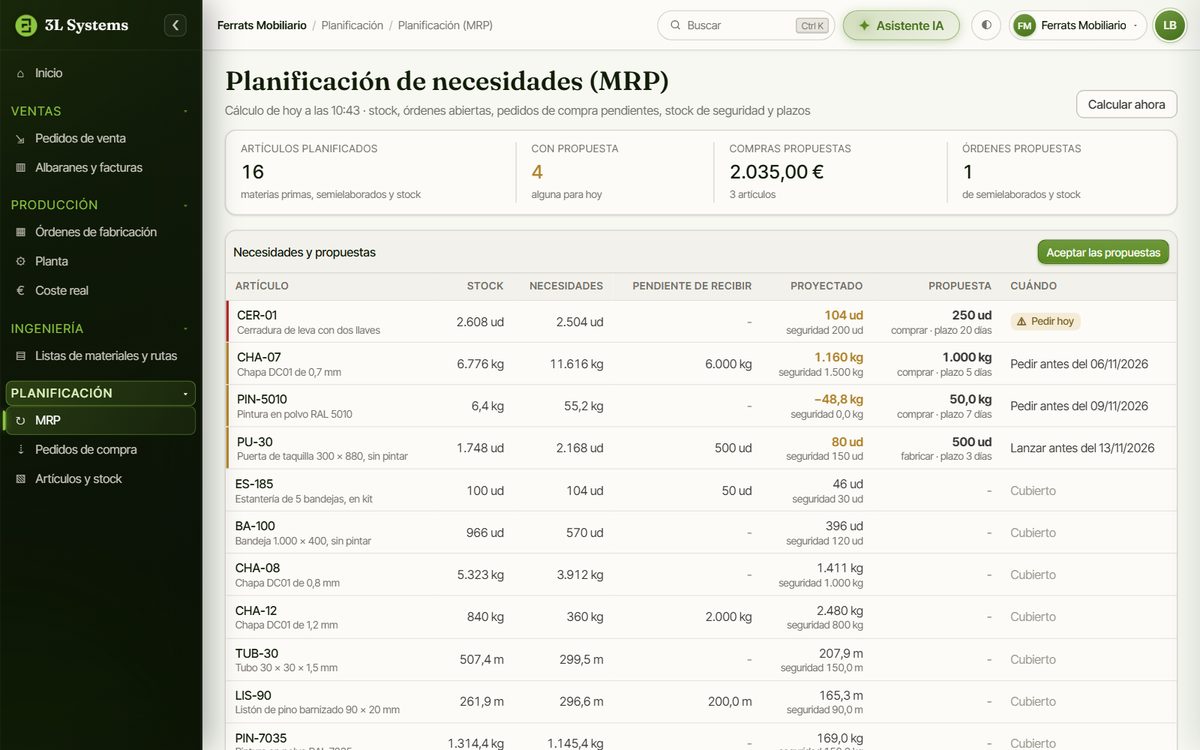Open the Ferrats Mobiliario company dropdown
Viewport: 1200px width, 750px height.
click(1079, 25)
